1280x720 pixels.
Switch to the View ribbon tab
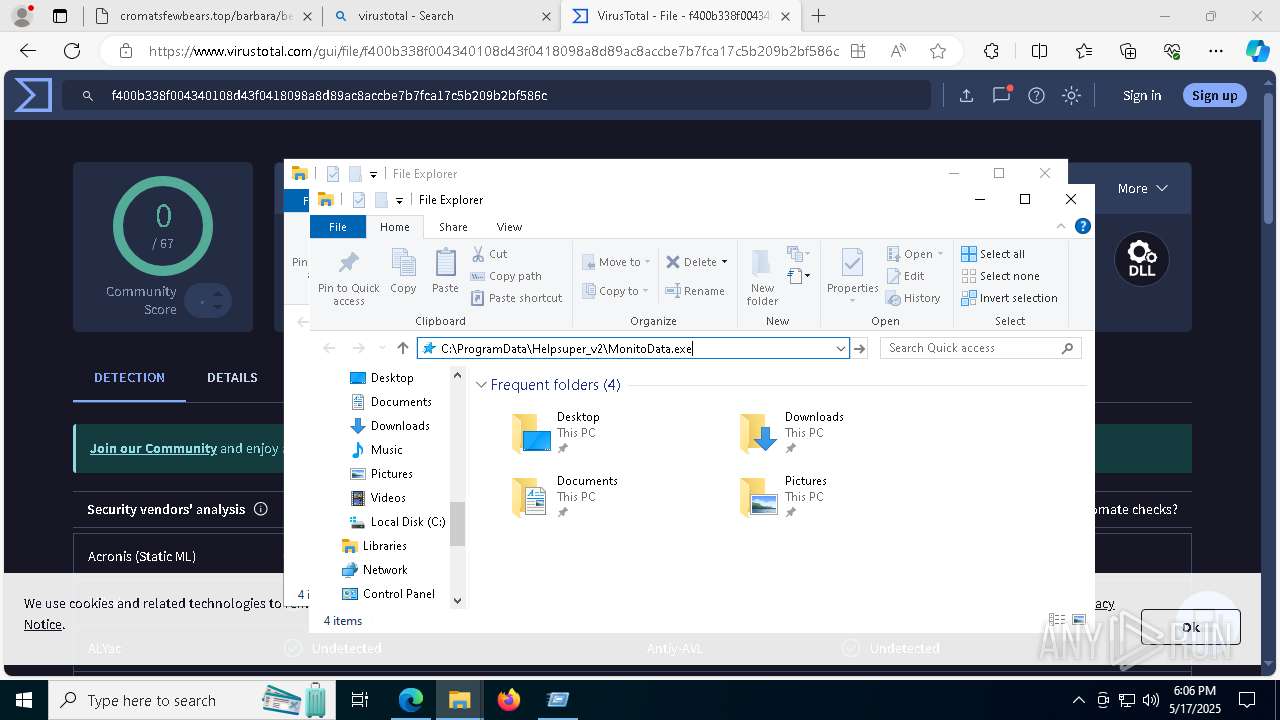[x=509, y=227]
